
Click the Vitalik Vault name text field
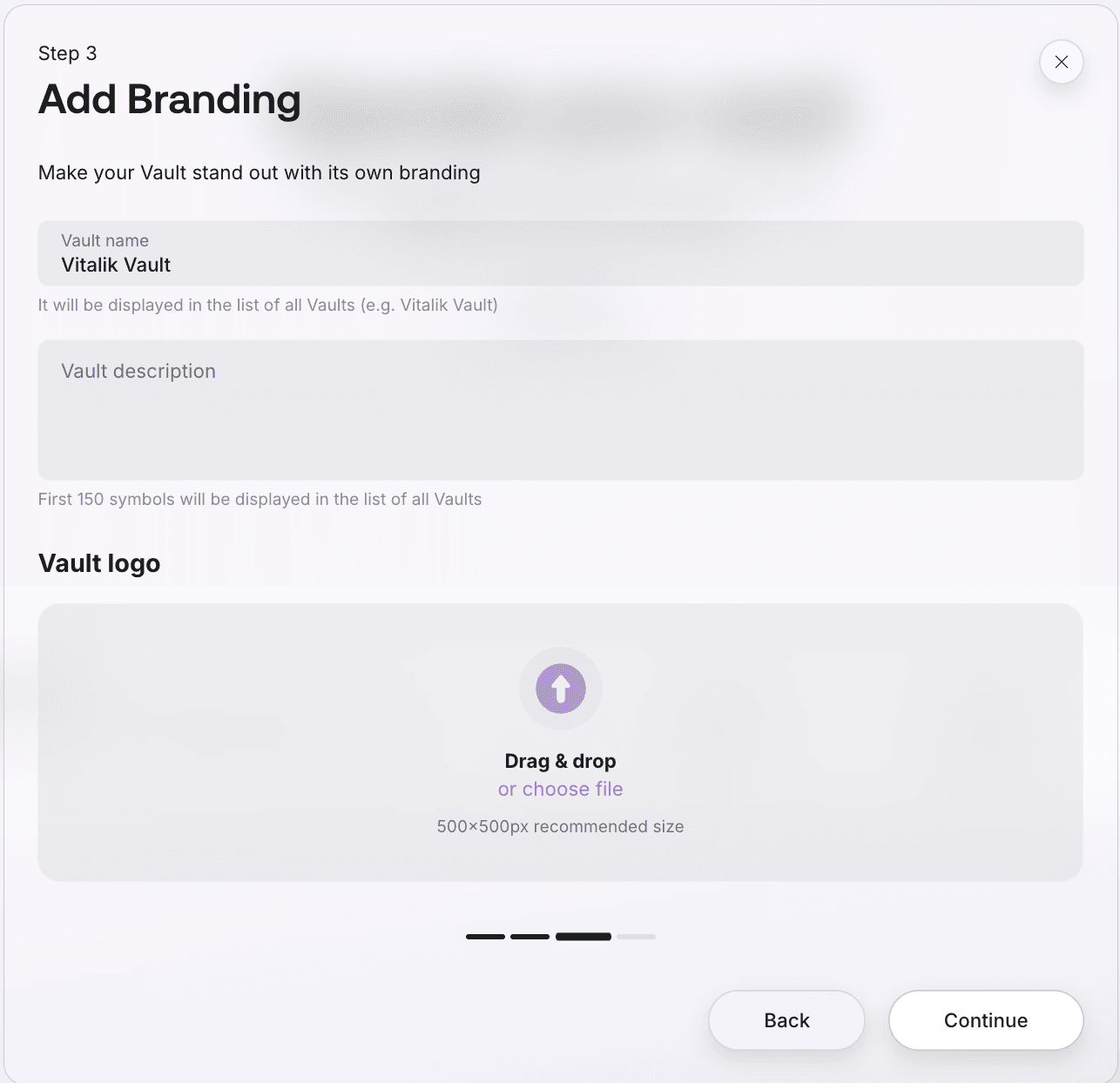click(x=560, y=265)
